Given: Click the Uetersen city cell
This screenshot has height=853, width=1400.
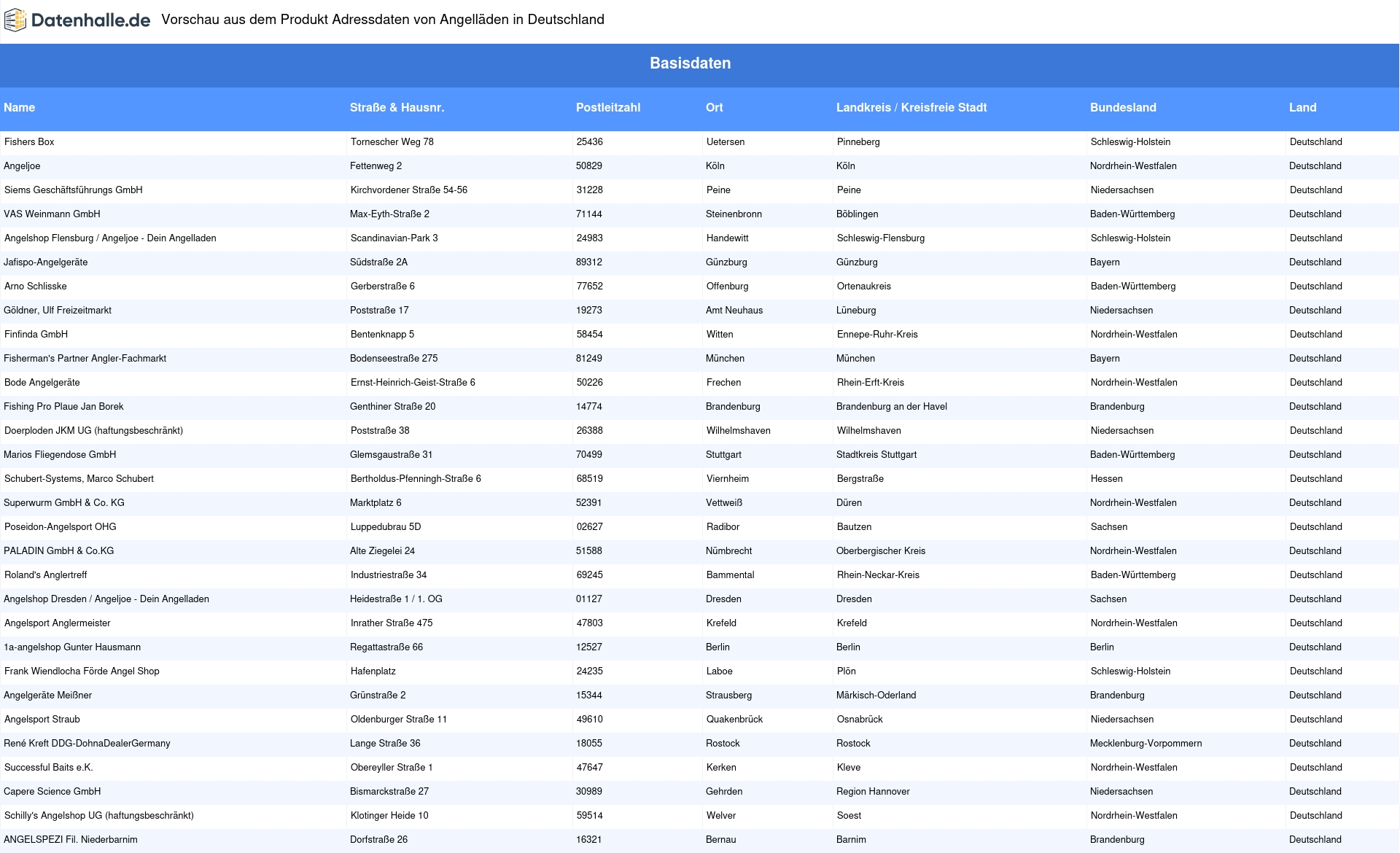Looking at the screenshot, I should tap(726, 142).
